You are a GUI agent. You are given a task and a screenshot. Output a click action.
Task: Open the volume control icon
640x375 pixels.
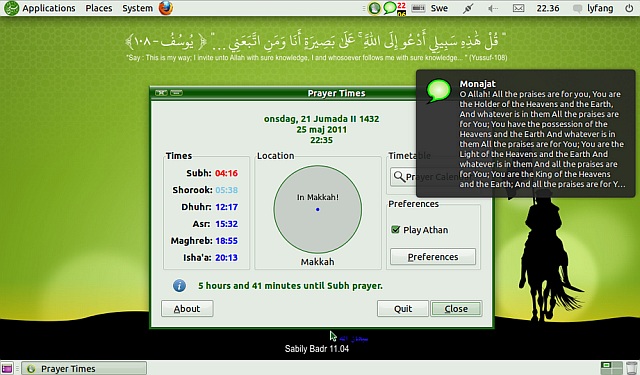click(493, 8)
